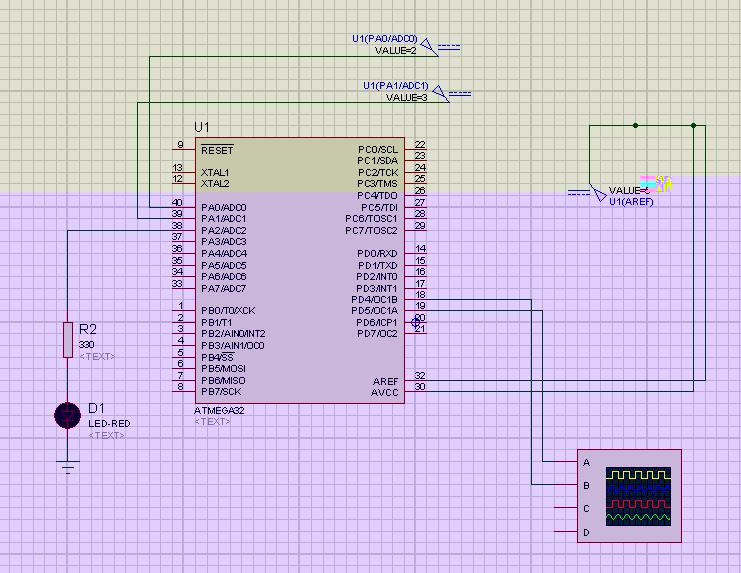This screenshot has width=741, height=573.
Task: Click the left wire junction dot above AREF probe
Action: click(x=636, y=126)
